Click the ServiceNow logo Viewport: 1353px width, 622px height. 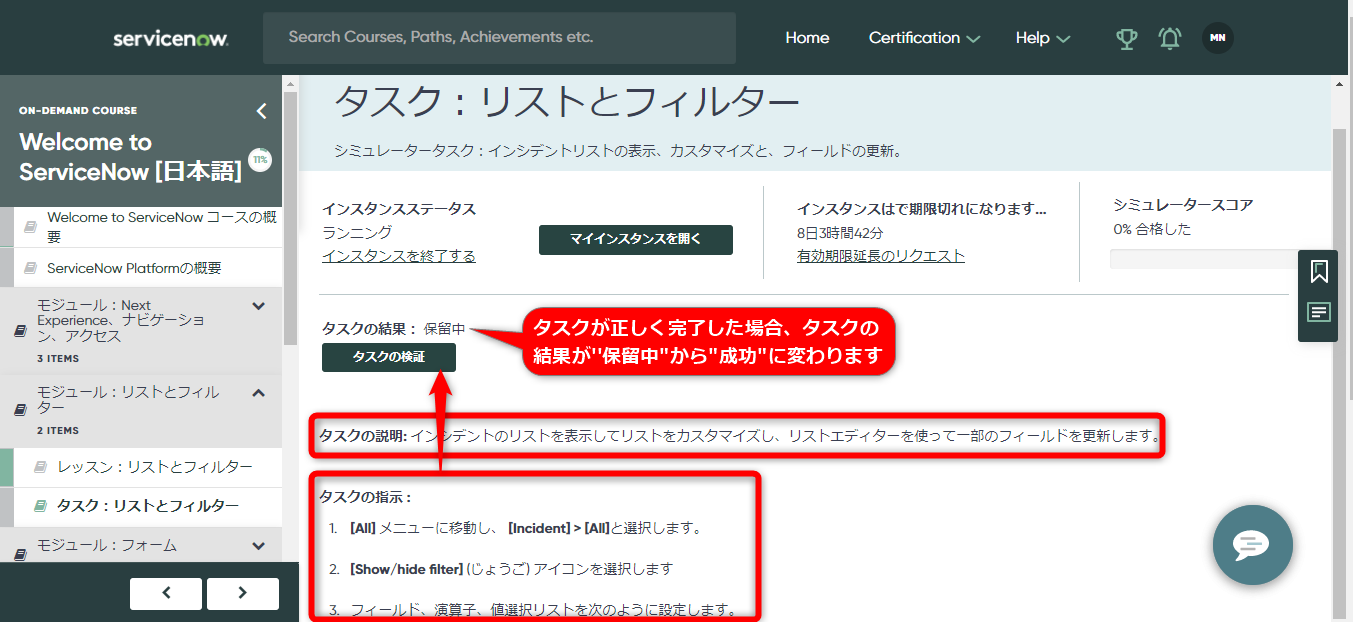(170, 37)
